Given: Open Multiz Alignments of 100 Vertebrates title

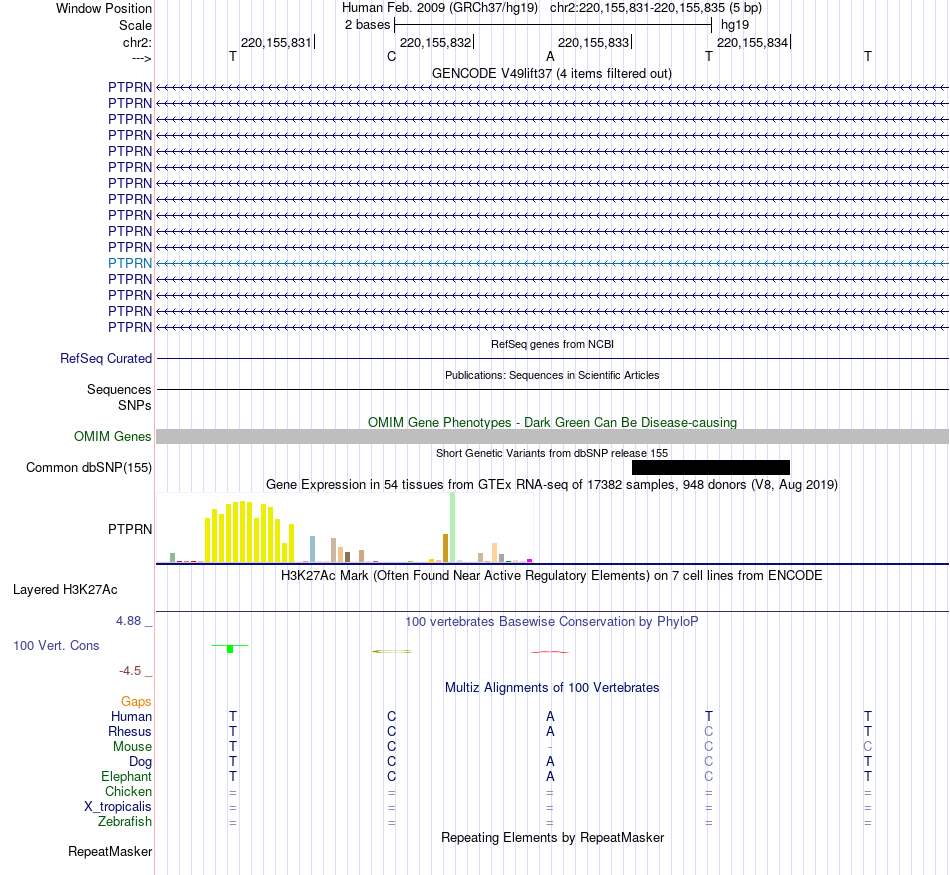Looking at the screenshot, I should (x=552, y=687).
